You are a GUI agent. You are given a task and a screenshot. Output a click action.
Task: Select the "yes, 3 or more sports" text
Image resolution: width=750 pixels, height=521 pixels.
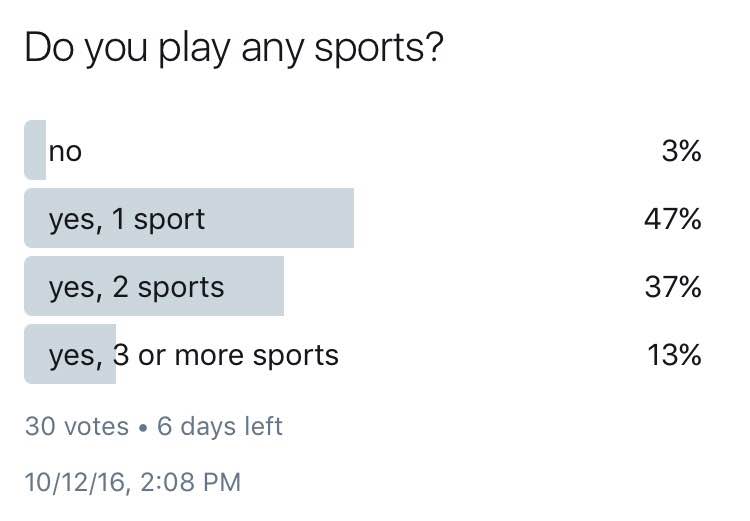[x=194, y=355]
